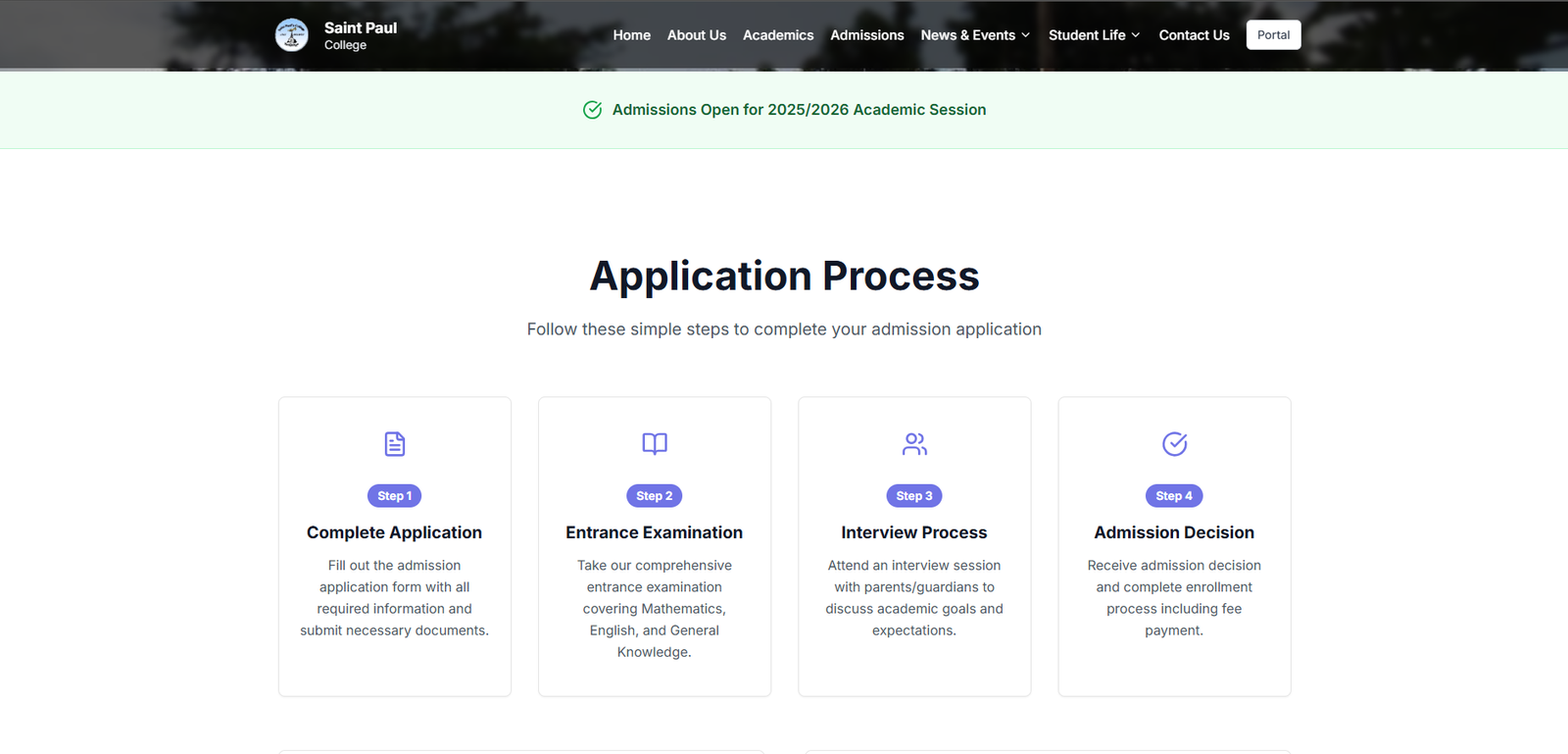Viewport: 1568px width, 754px height.
Task: Click the Step 2 badge
Action: coord(655,496)
